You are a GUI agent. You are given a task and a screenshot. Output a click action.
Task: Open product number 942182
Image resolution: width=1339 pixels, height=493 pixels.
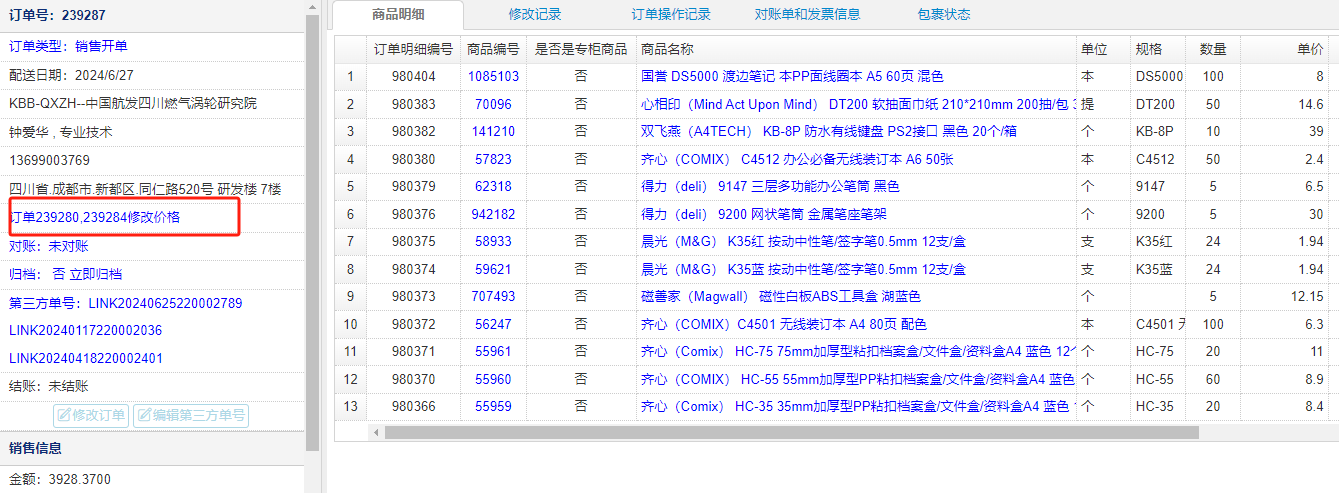[x=493, y=214]
